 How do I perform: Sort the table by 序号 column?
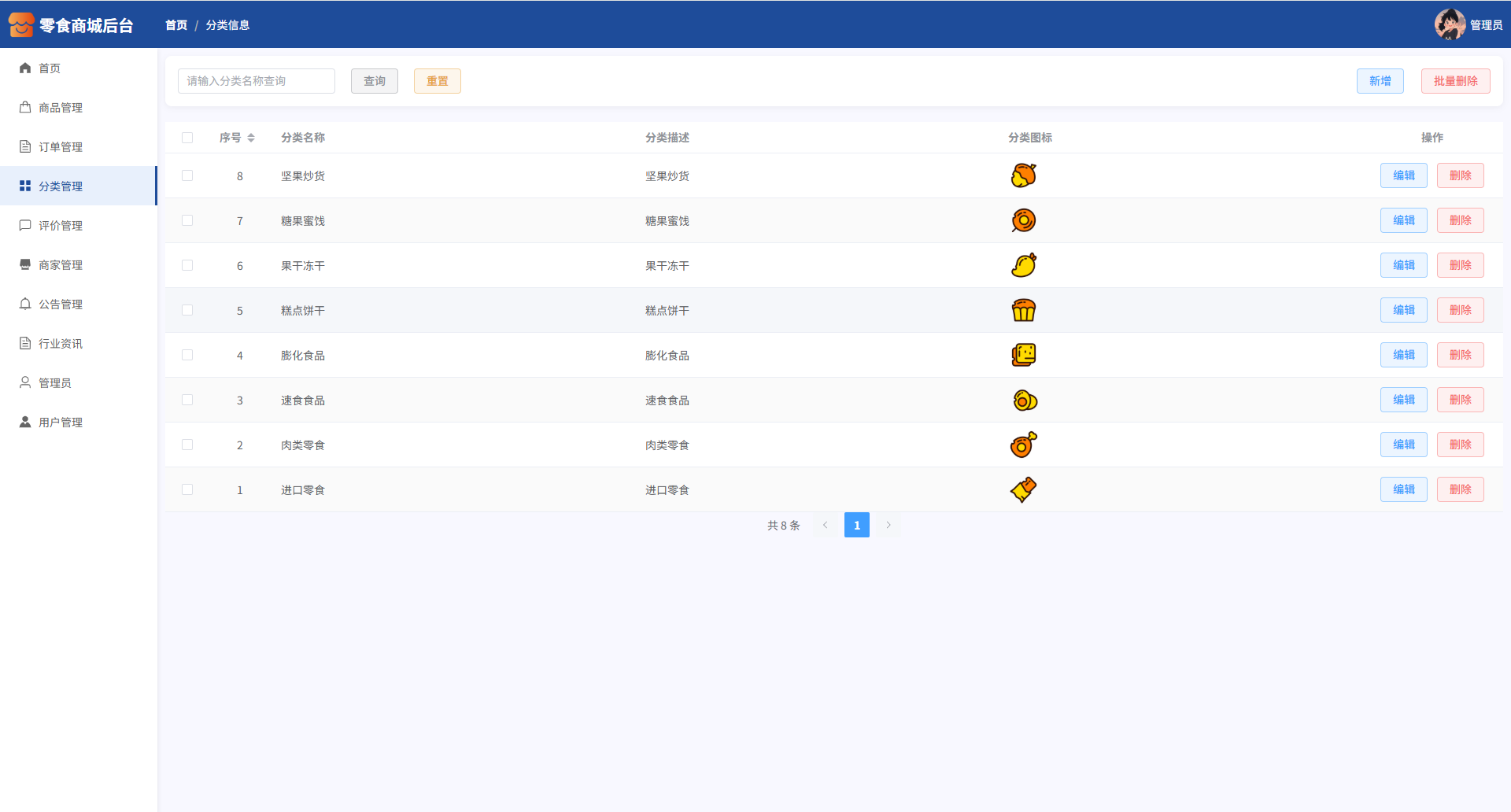[x=250, y=138]
